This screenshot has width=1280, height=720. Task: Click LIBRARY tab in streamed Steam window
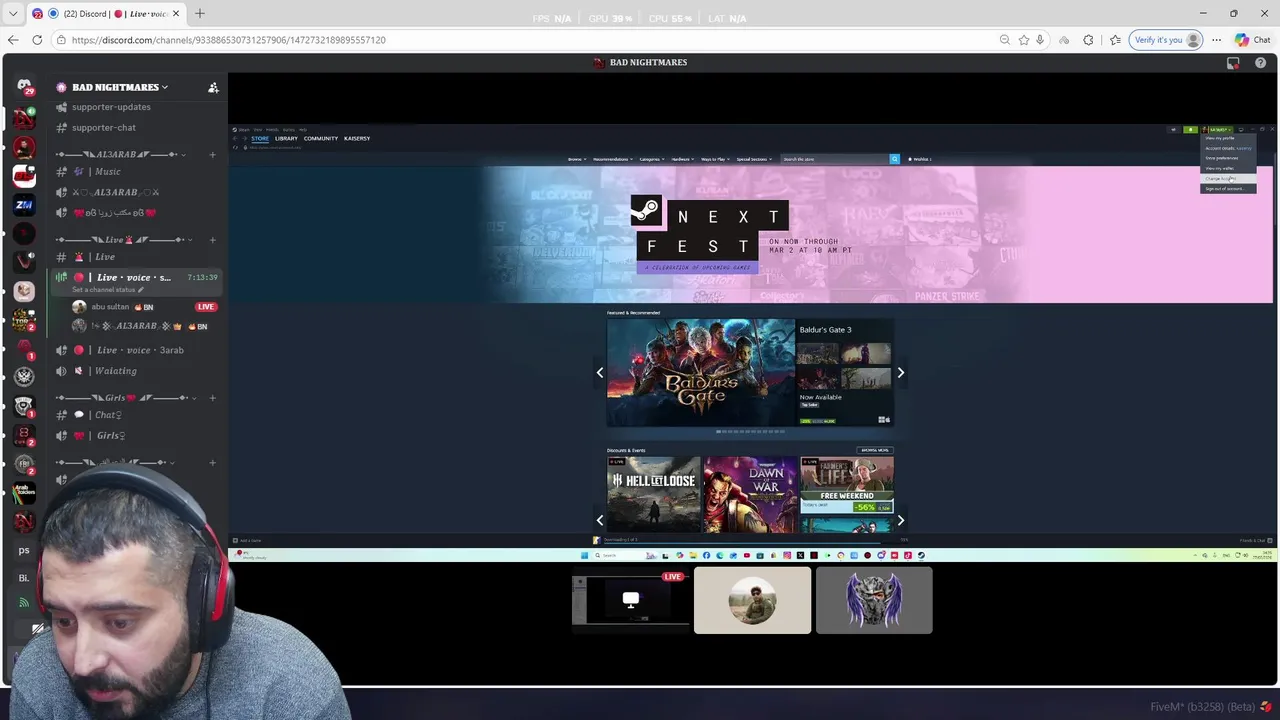286,138
